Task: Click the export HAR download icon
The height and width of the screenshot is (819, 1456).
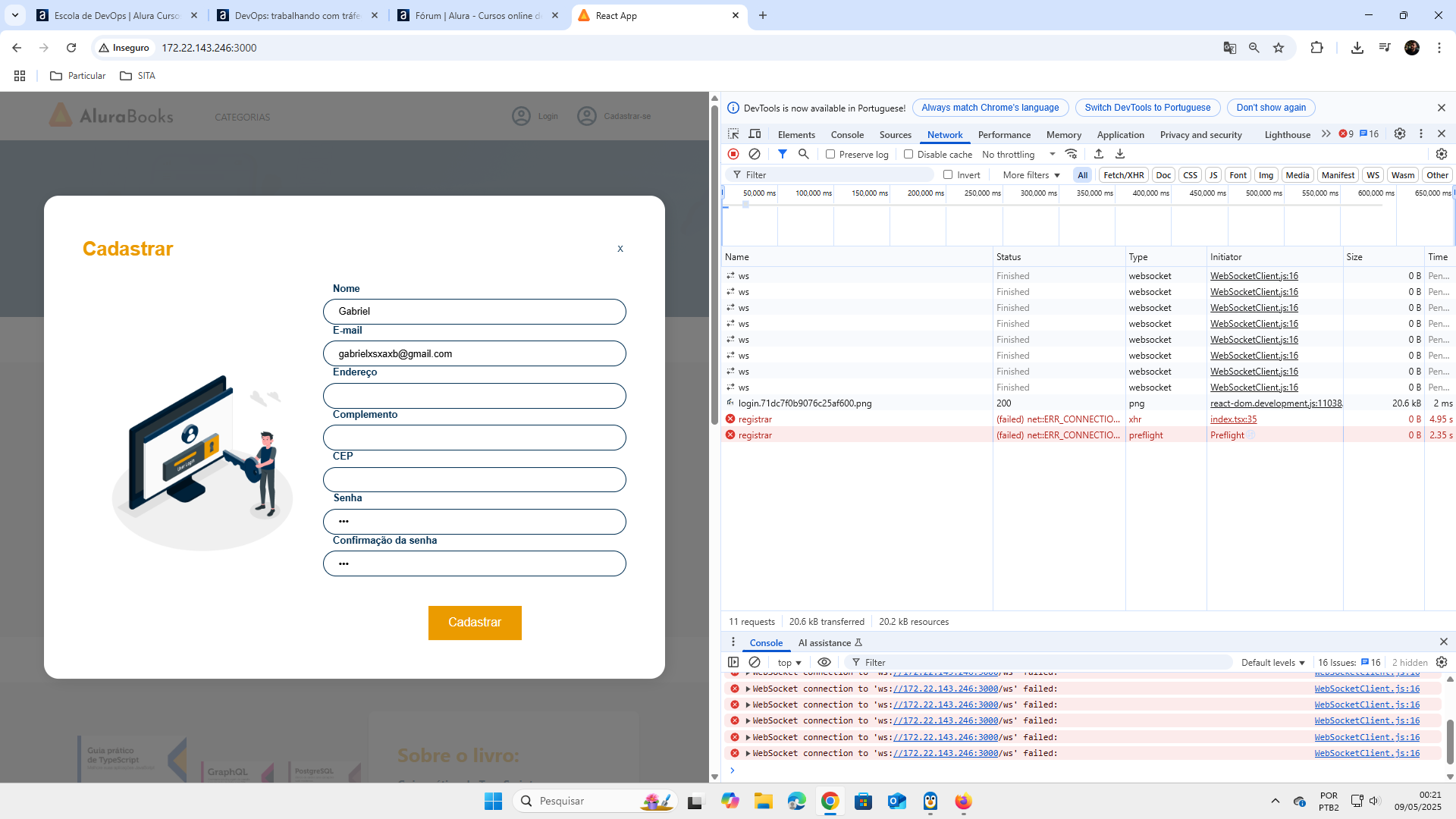Action: click(x=1120, y=154)
